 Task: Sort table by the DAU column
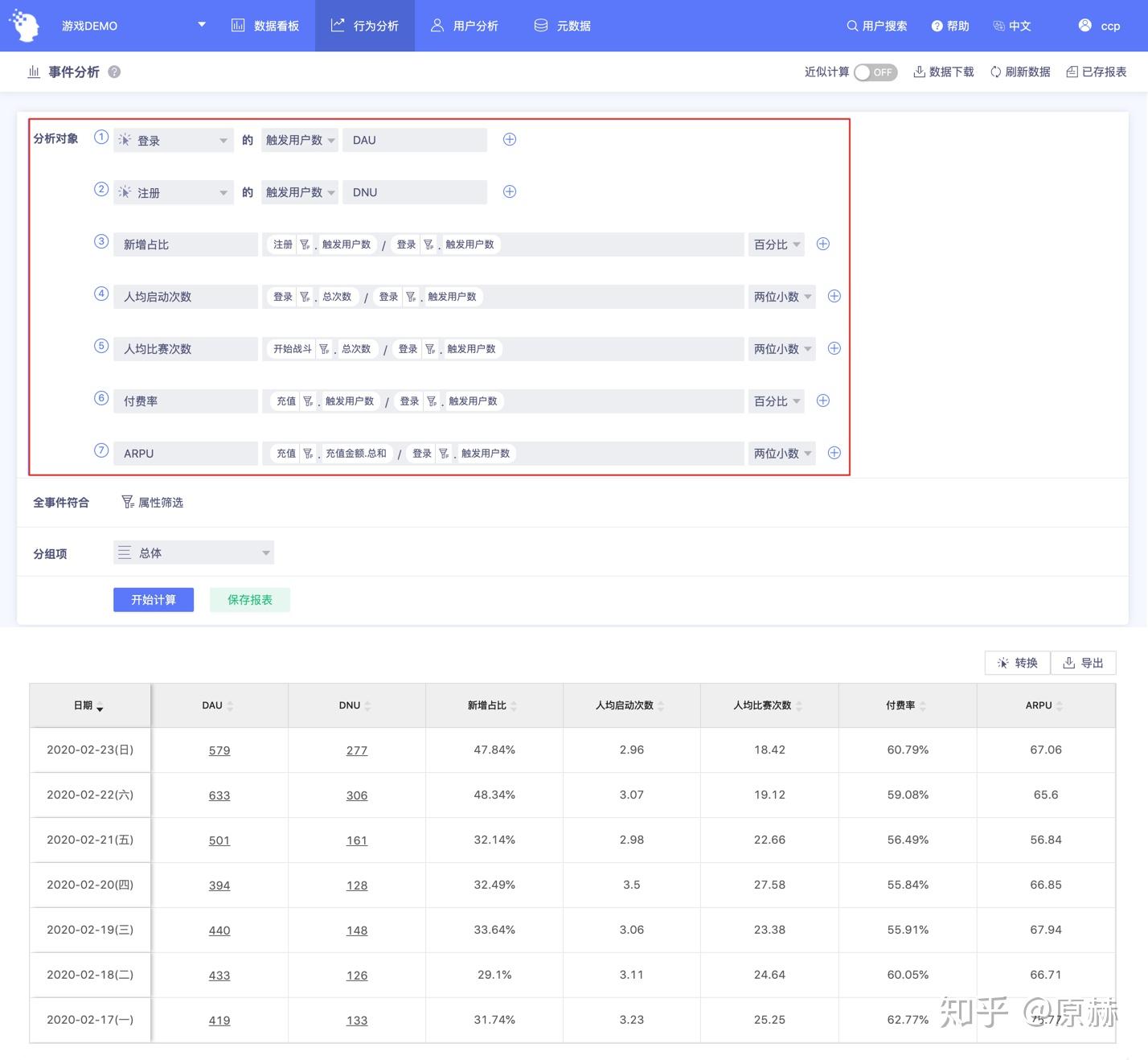218,705
